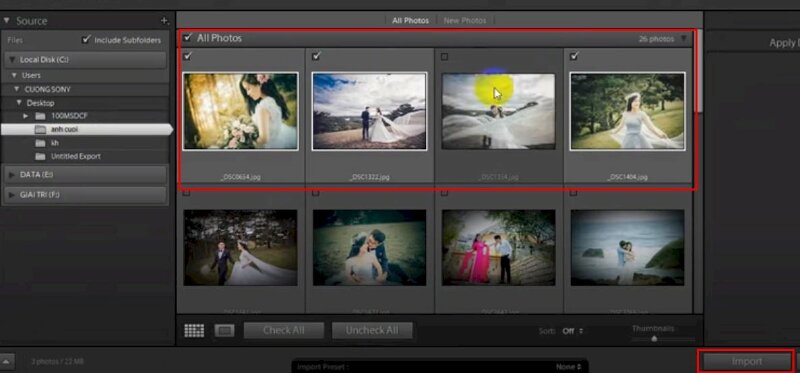800x373 pixels.
Task: Expand the 100MSDCF folder arrow
Action: (x=26, y=116)
